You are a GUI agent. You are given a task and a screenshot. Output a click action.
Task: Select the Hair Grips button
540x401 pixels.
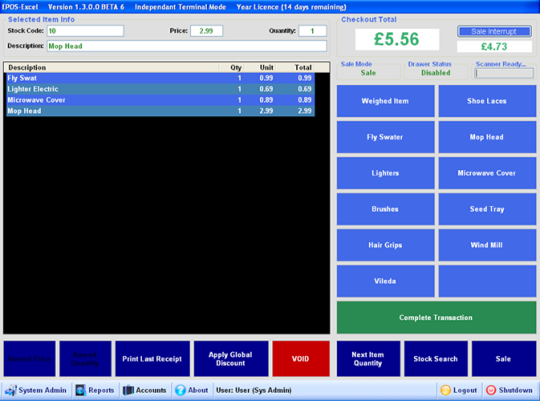pos(385,245)
